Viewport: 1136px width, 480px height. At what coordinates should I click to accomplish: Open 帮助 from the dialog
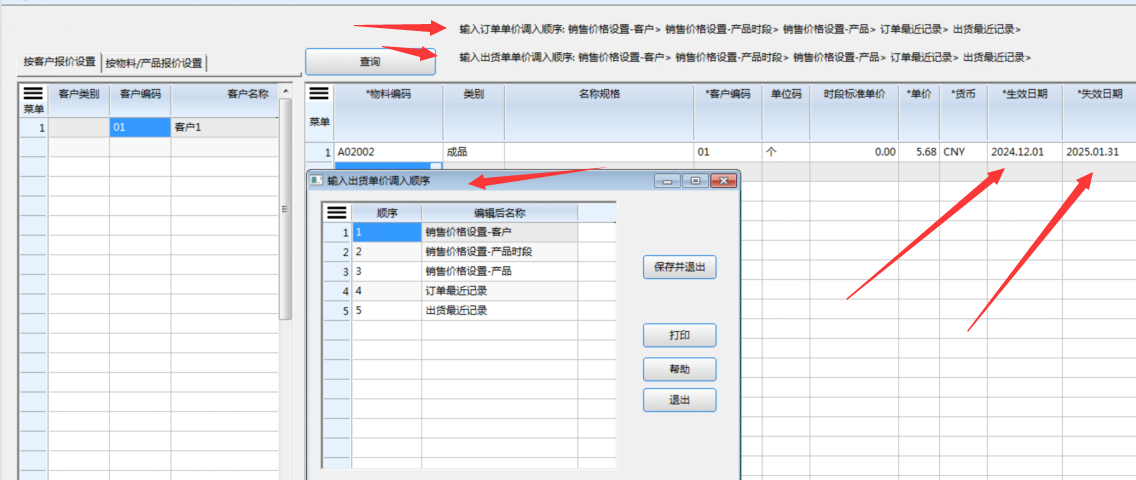pyautogui.click(x=679, y=369)
